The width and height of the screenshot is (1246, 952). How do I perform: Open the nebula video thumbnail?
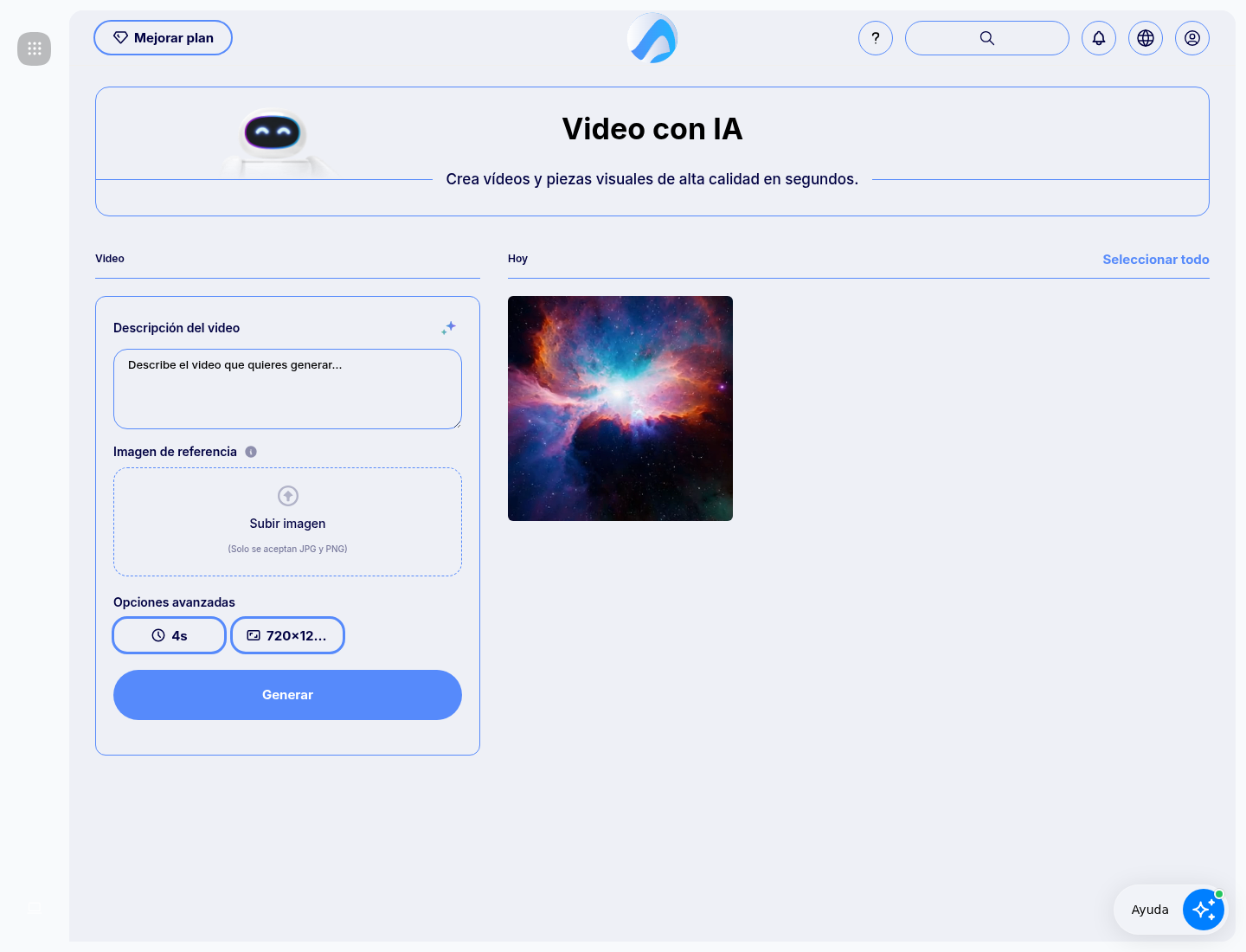[x=620, y=408]
